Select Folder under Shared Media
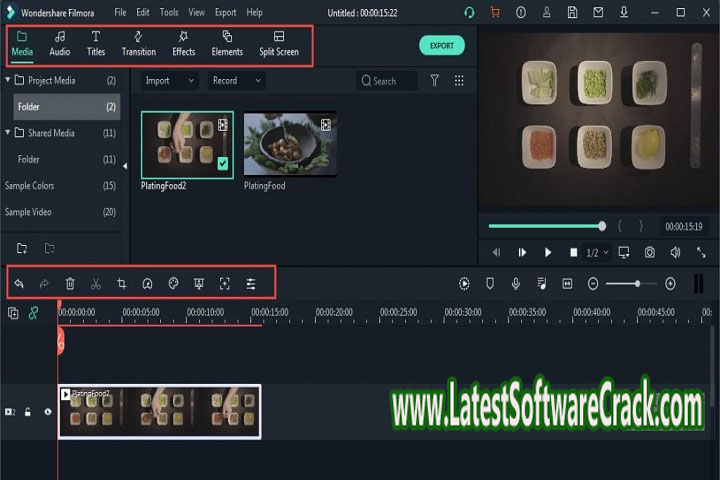Viewport: 720px width, 480px height. pos(67,159)
